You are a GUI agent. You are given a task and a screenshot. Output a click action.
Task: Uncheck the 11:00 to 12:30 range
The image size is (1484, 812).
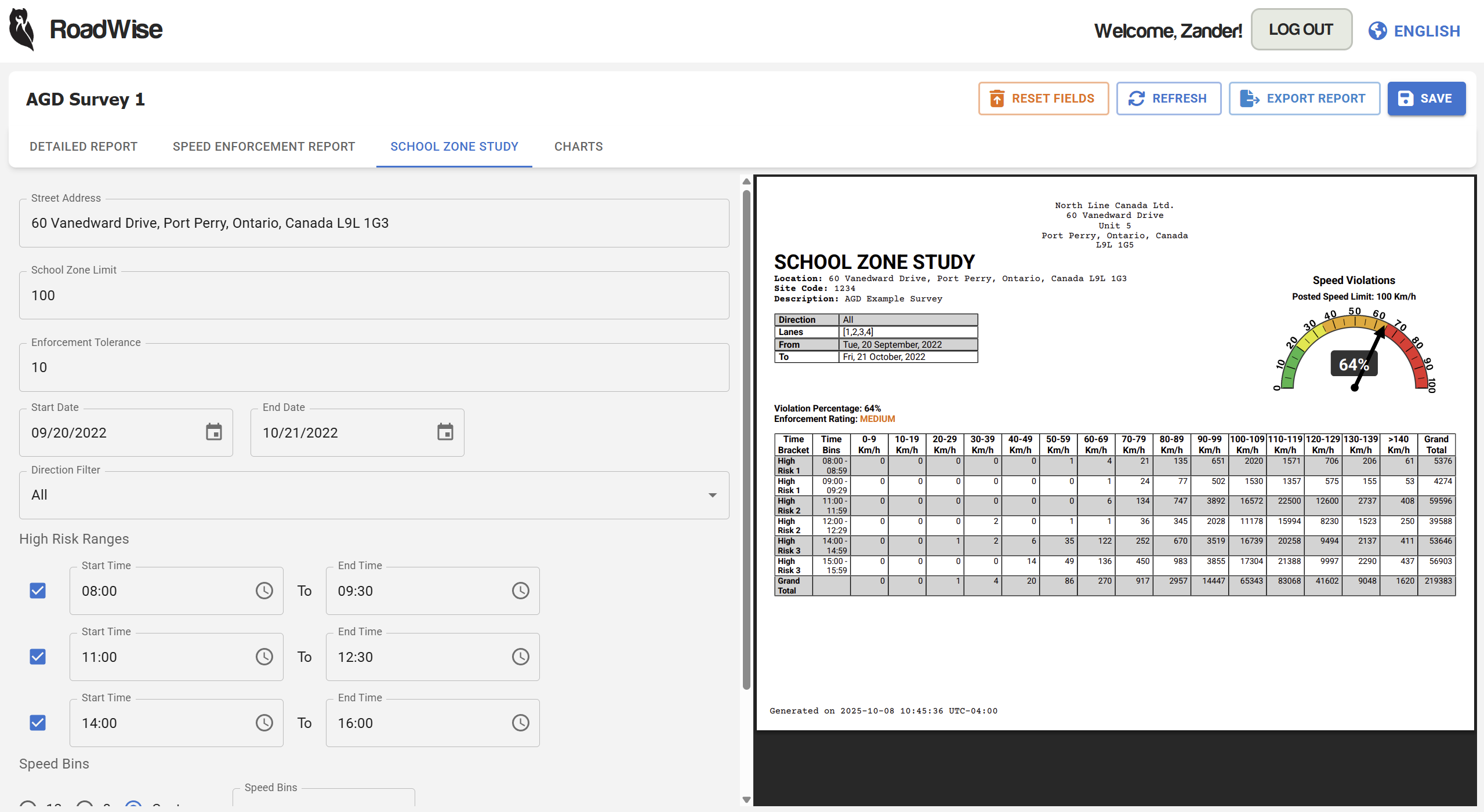tap(38, 657)
